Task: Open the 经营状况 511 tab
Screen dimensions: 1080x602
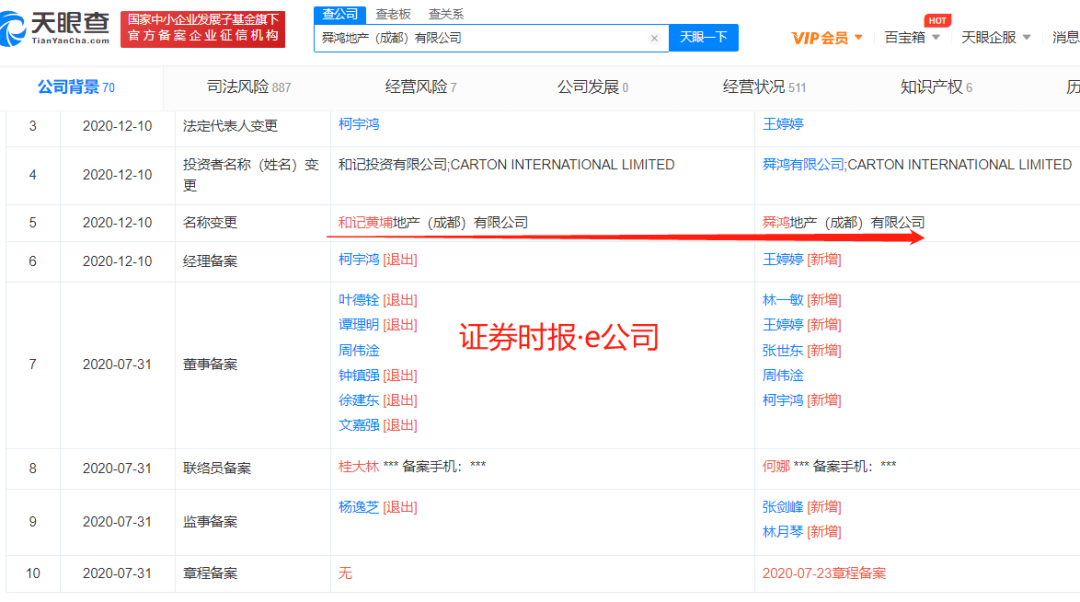Action: (x=765, y=87)
